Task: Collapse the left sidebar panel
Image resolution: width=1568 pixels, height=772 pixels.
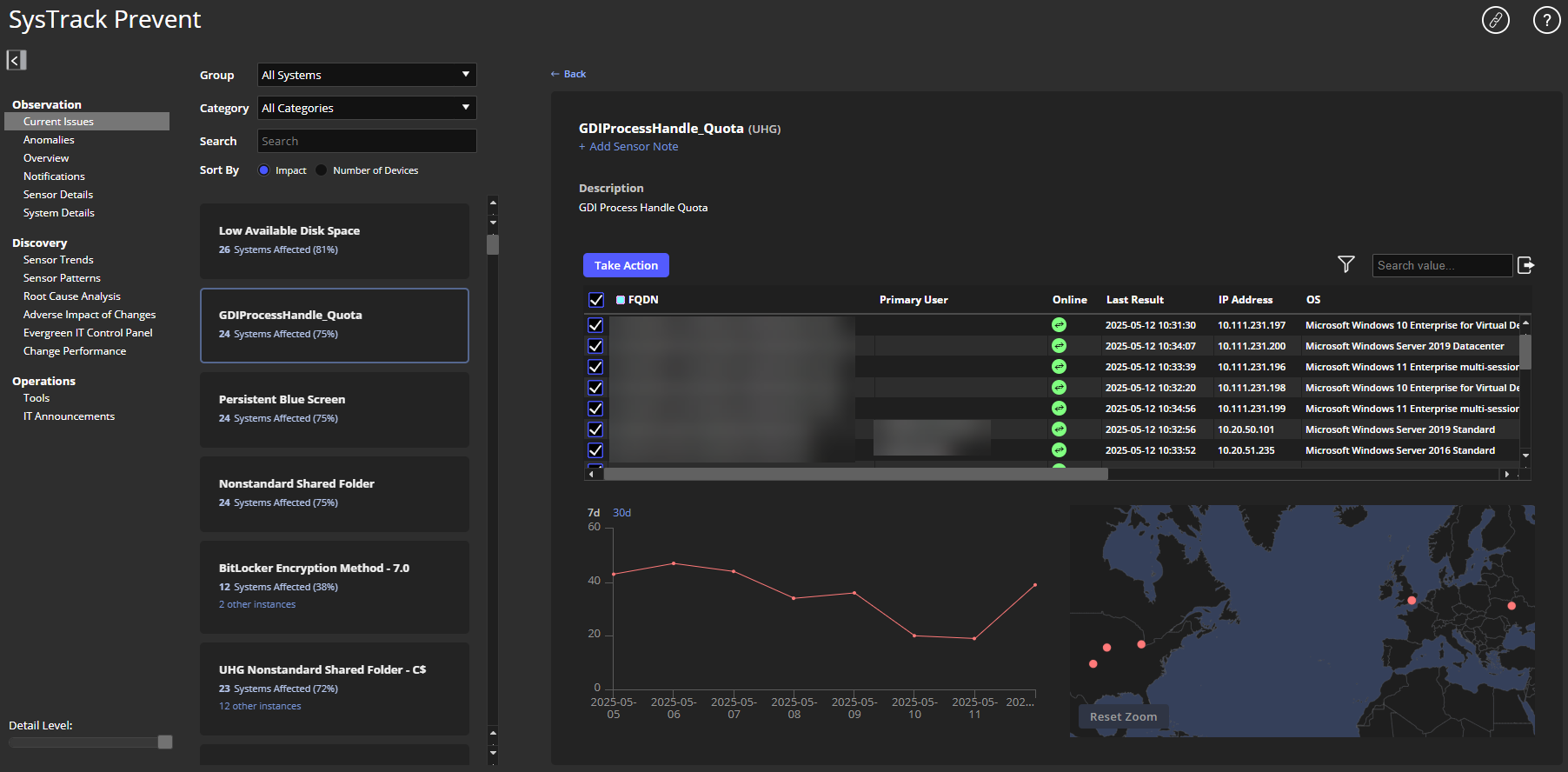Action: (x=16, y=60)
